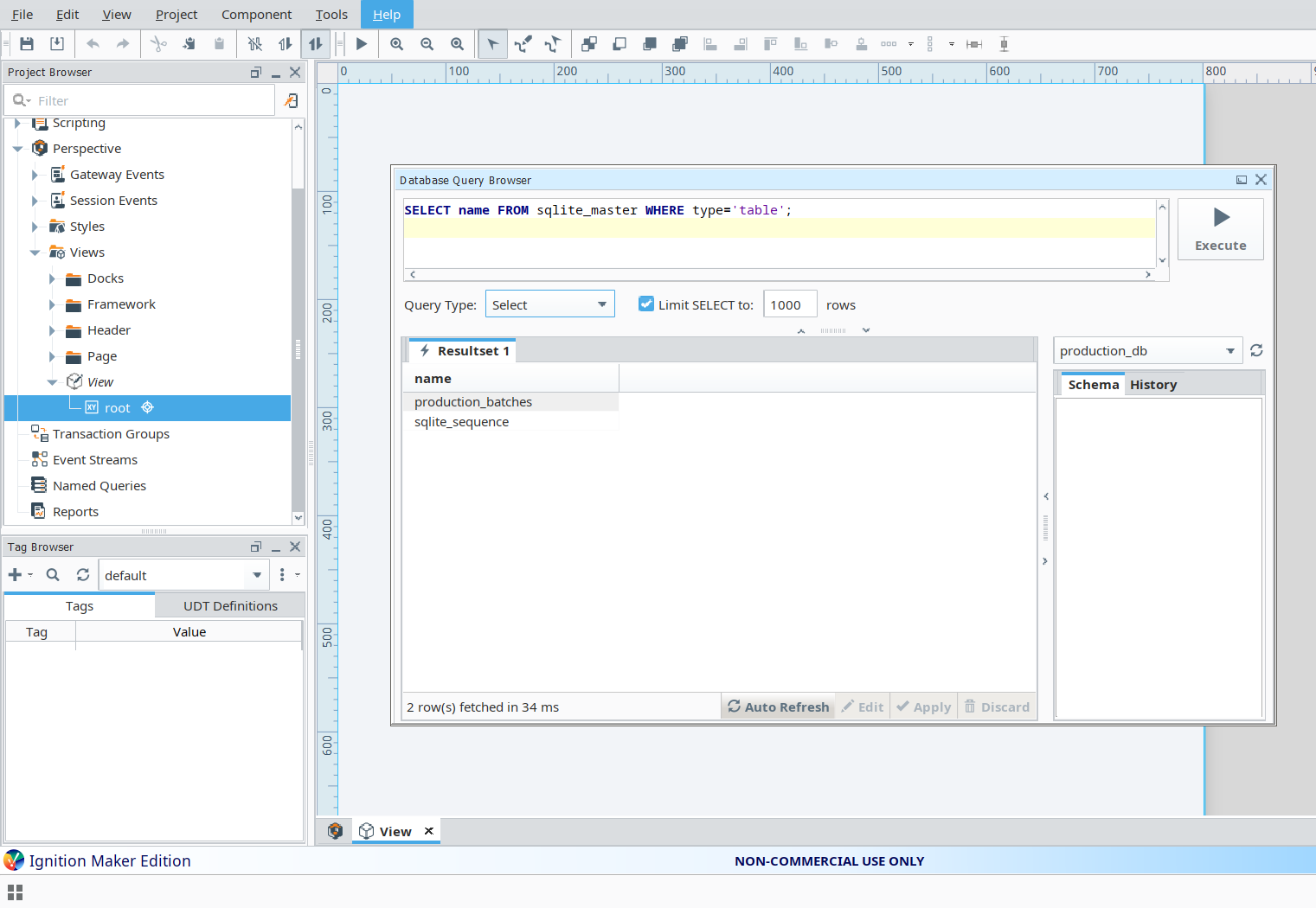Click the Reset Zoom magnifier icon
Screen dimensions: 1316x908
tap(458, 44)
